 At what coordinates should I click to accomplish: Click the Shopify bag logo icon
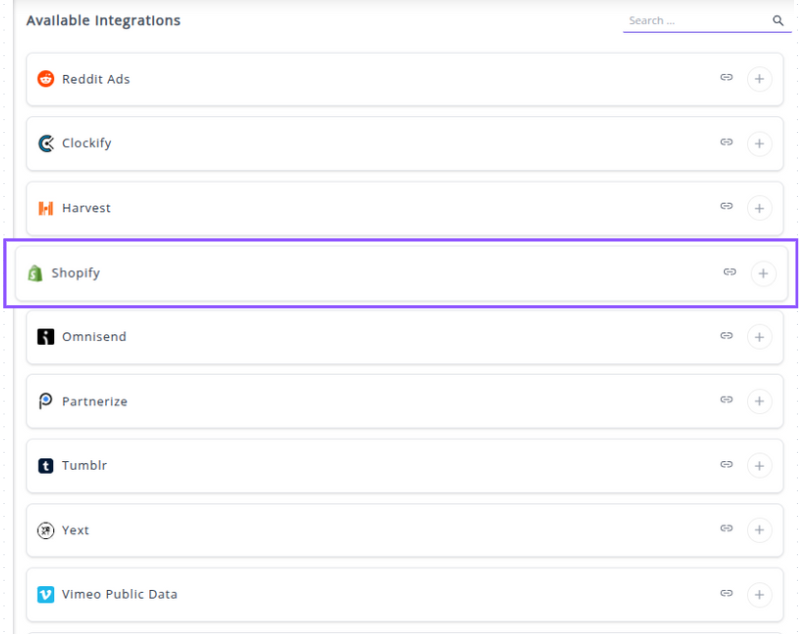[35, 273]
